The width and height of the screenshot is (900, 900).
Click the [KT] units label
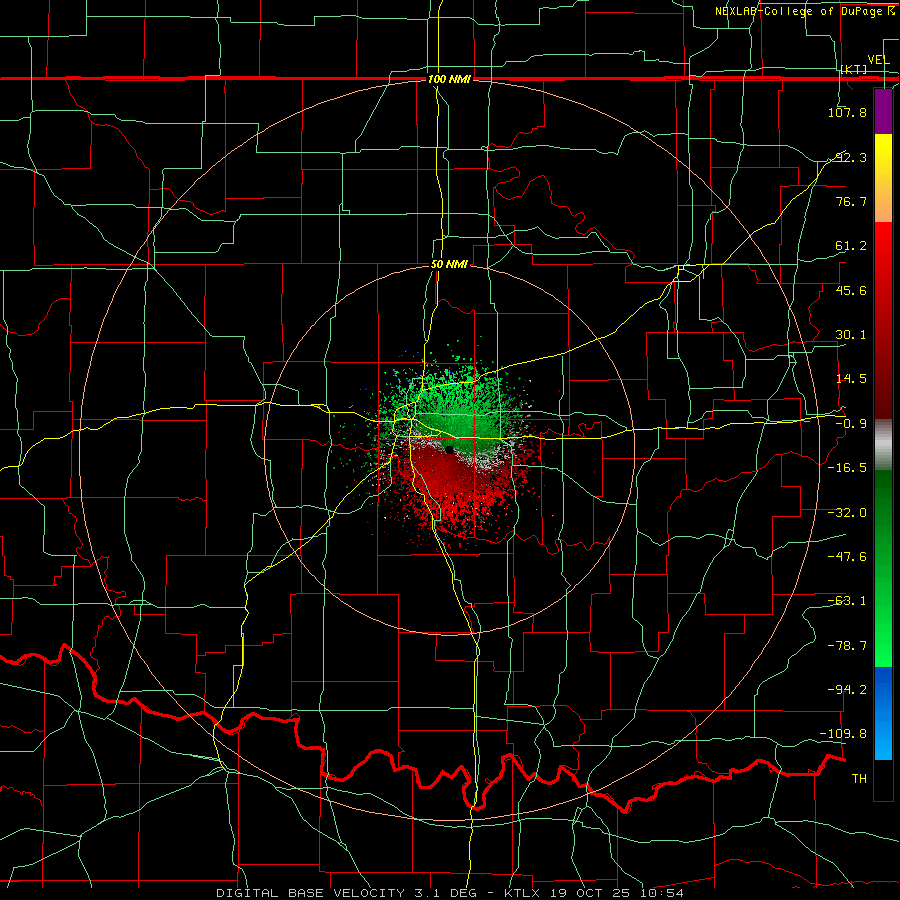[x=854, y=69]
